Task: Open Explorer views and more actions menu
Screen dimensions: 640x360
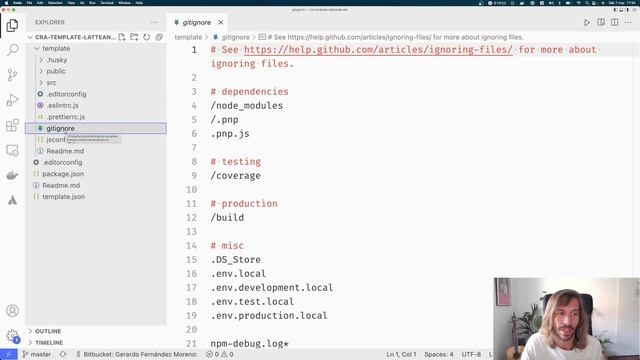Action: pyautogui.click(x=154, y=22)
